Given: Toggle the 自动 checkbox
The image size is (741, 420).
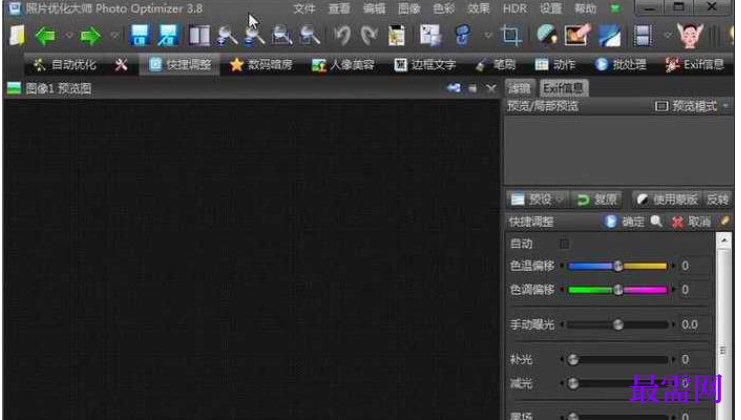Looking at the screenshot, I should click(x=564, y=244).
